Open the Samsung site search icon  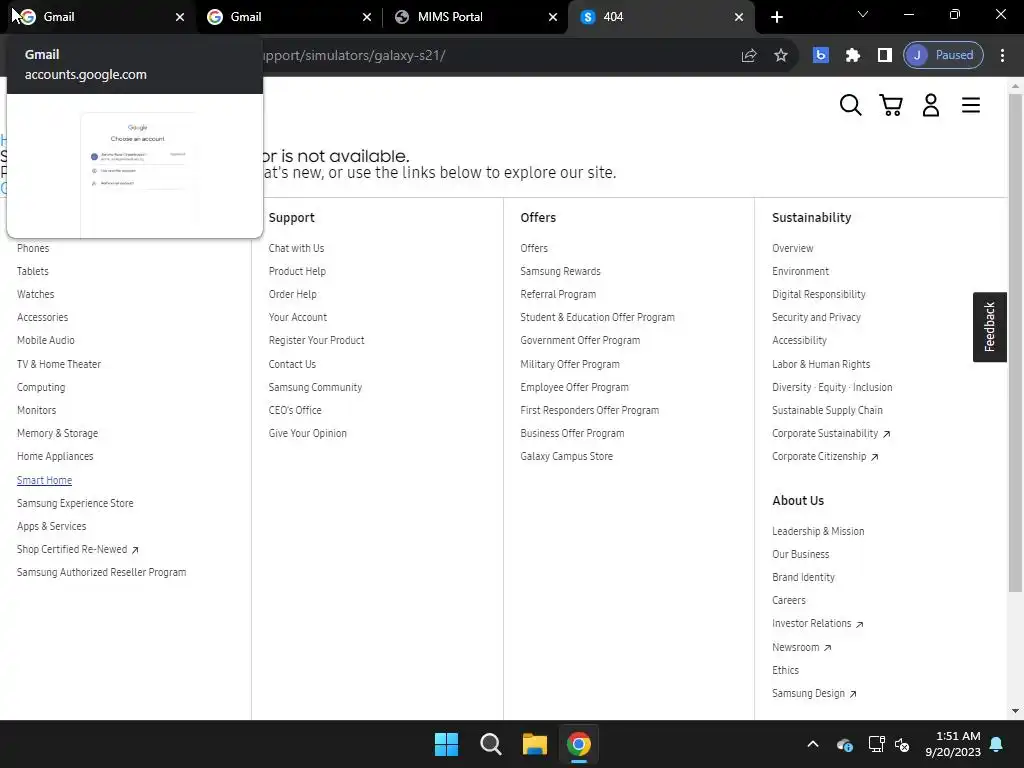pos(850,105)
